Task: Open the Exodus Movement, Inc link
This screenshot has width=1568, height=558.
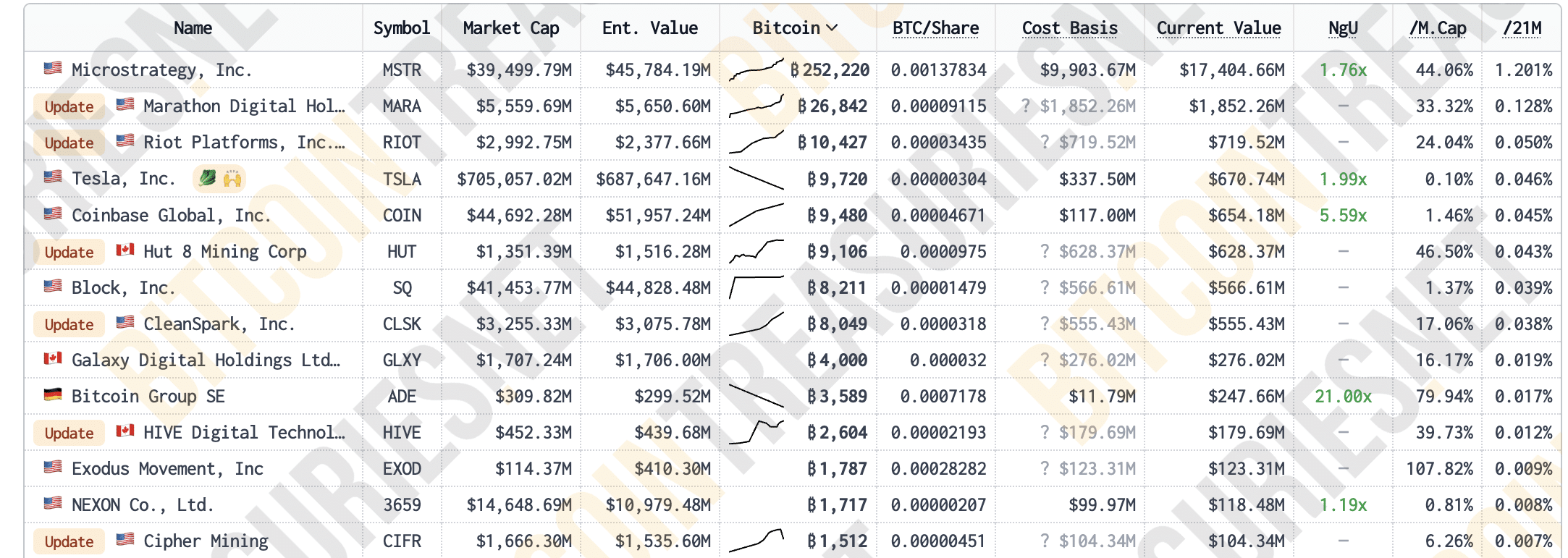Action: point(168,468)
